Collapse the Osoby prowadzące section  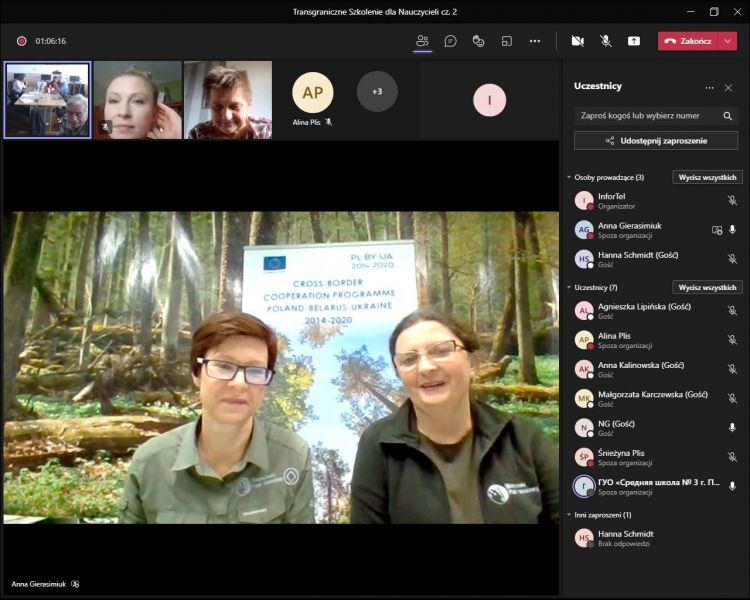(569, 177)
